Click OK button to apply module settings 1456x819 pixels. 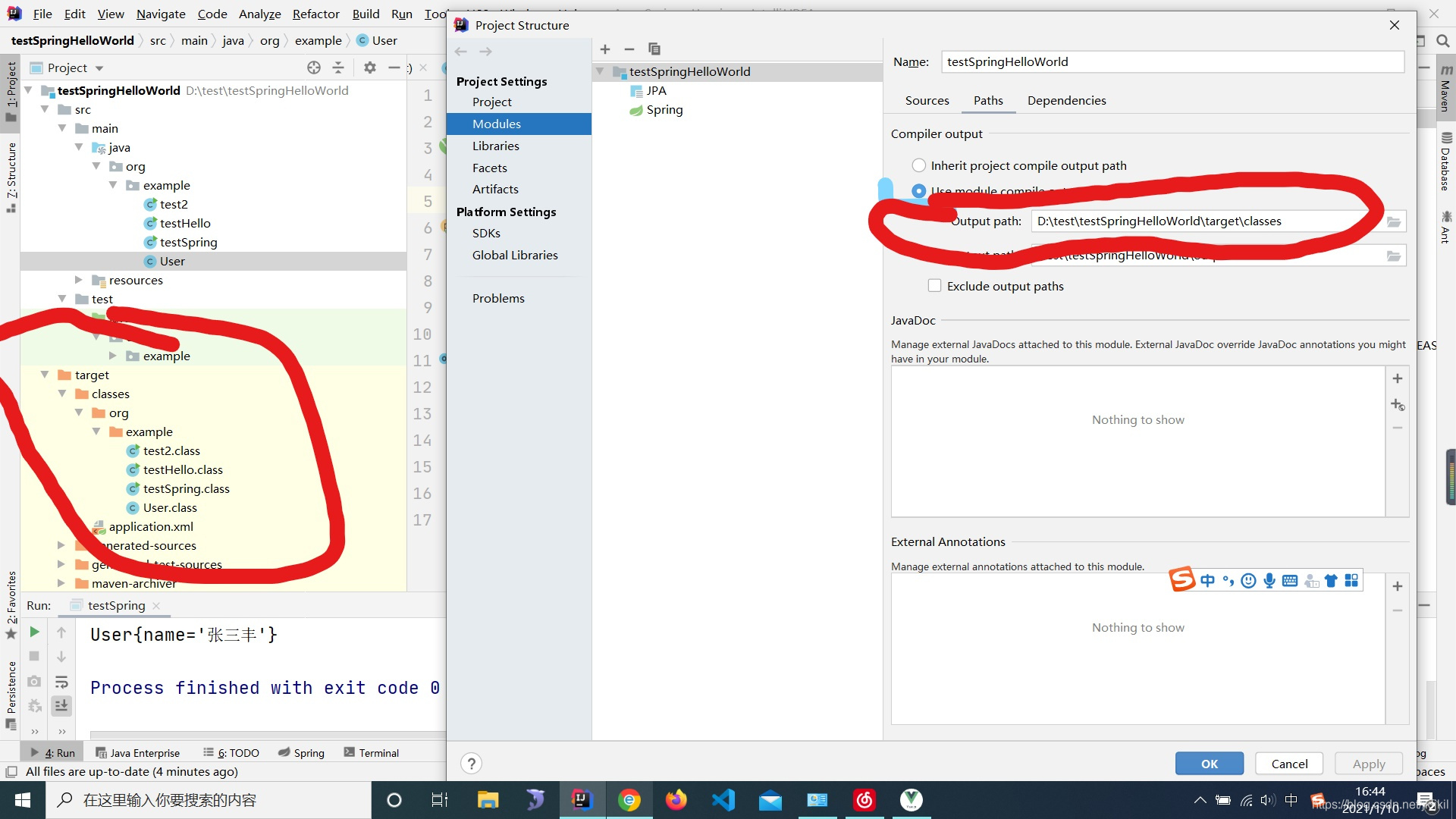pos(1209,763)
